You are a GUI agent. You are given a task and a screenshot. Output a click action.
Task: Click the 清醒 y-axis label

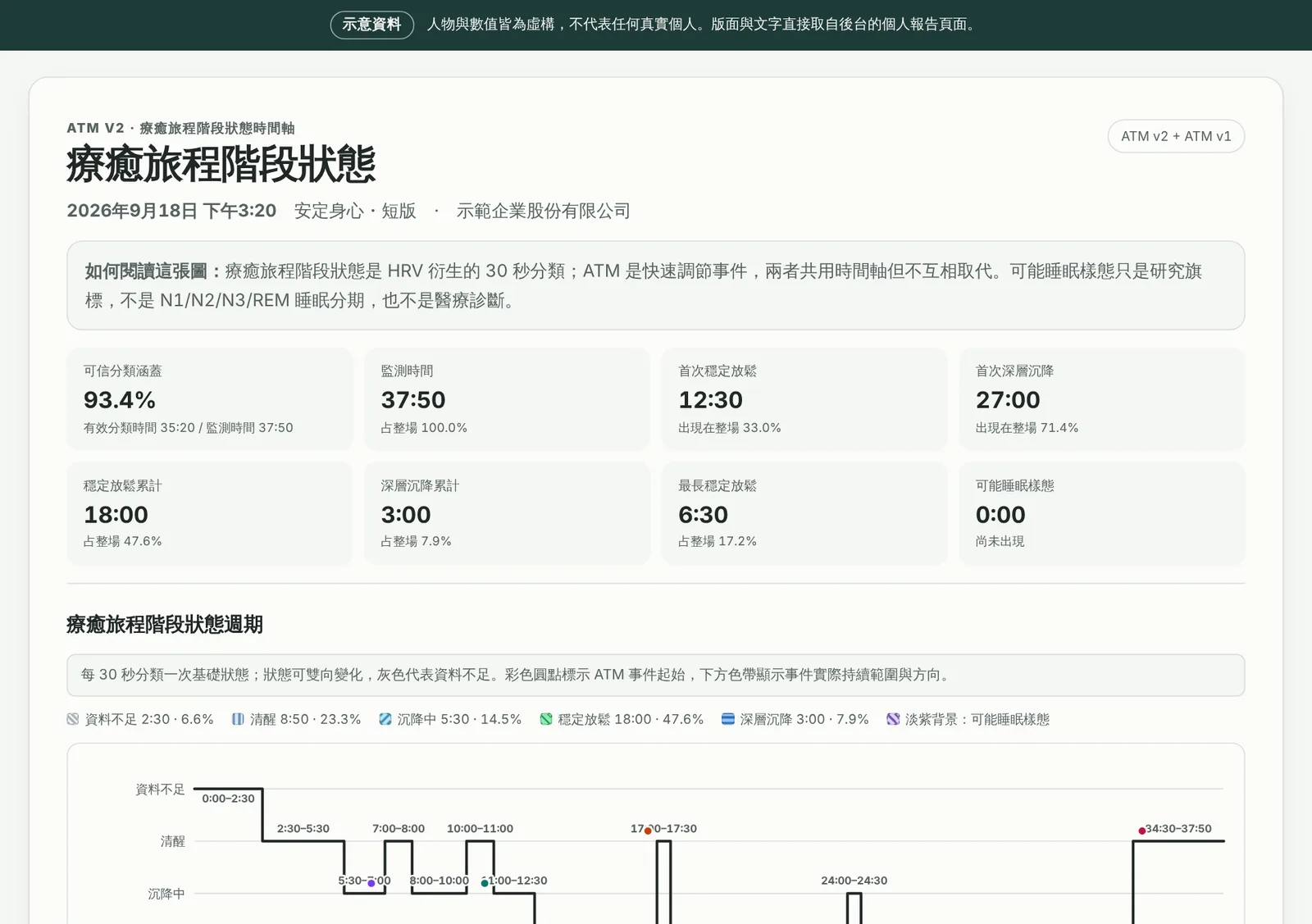[173, 841]
